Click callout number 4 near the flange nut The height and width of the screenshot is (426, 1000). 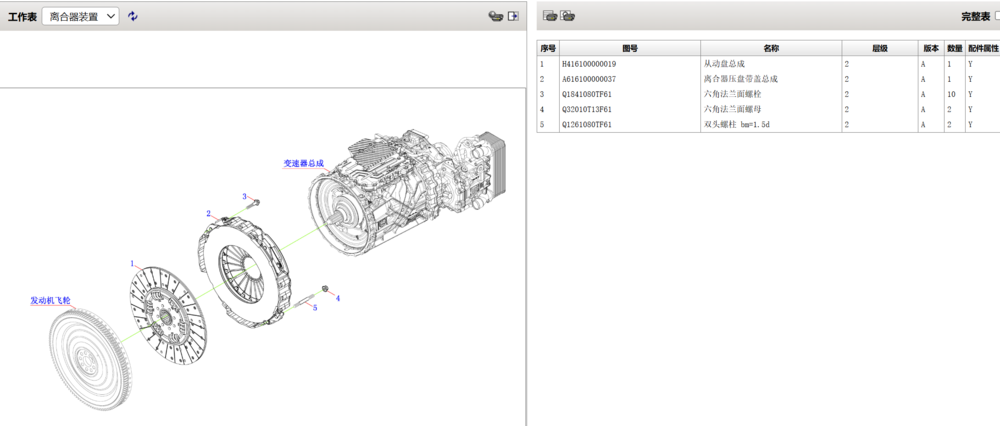pos(337,298)
